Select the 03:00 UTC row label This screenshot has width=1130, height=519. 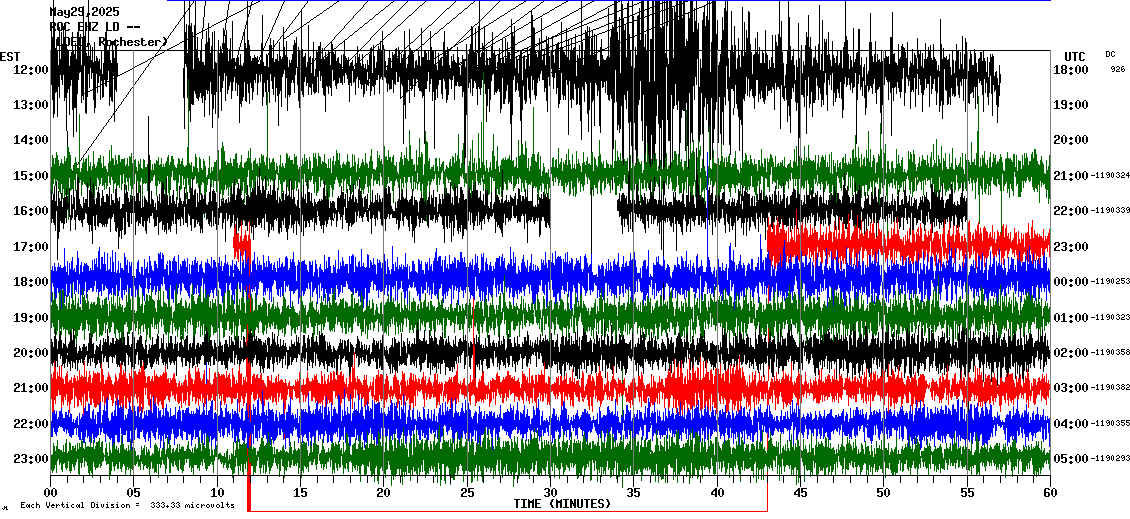1070,388
